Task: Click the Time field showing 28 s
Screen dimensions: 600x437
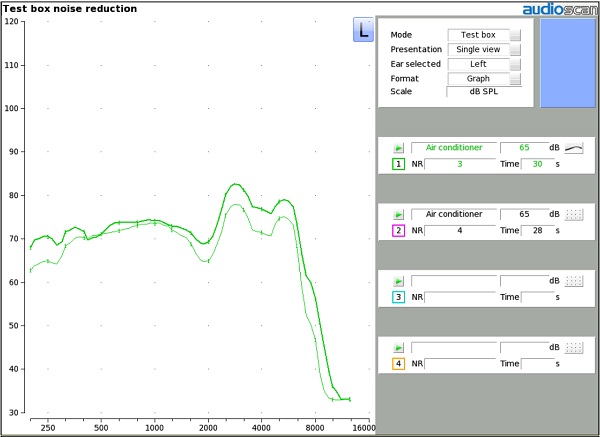Action: [538, 231]
